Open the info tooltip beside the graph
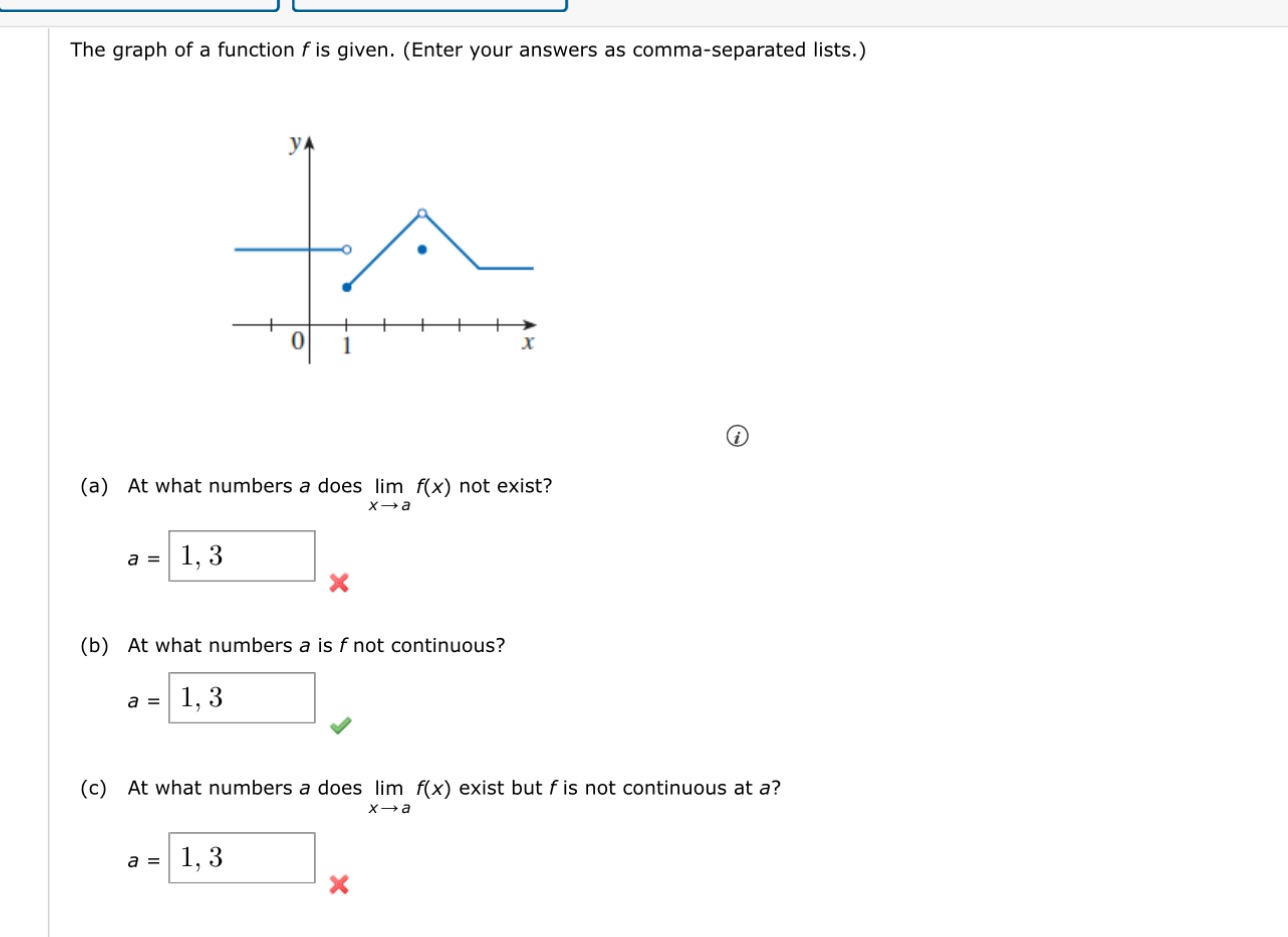The height and width of the screenshot is (937, 1288). point(738,436)
